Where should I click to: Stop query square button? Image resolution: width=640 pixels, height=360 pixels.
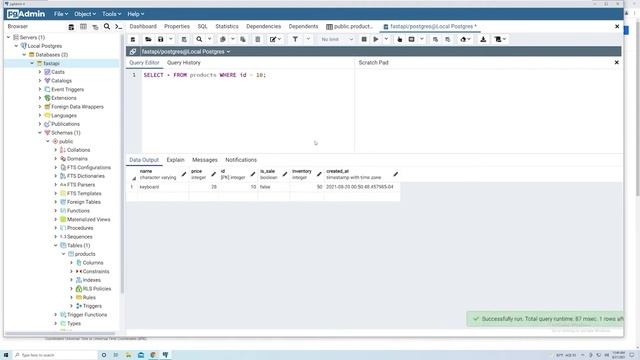(364, 39)
